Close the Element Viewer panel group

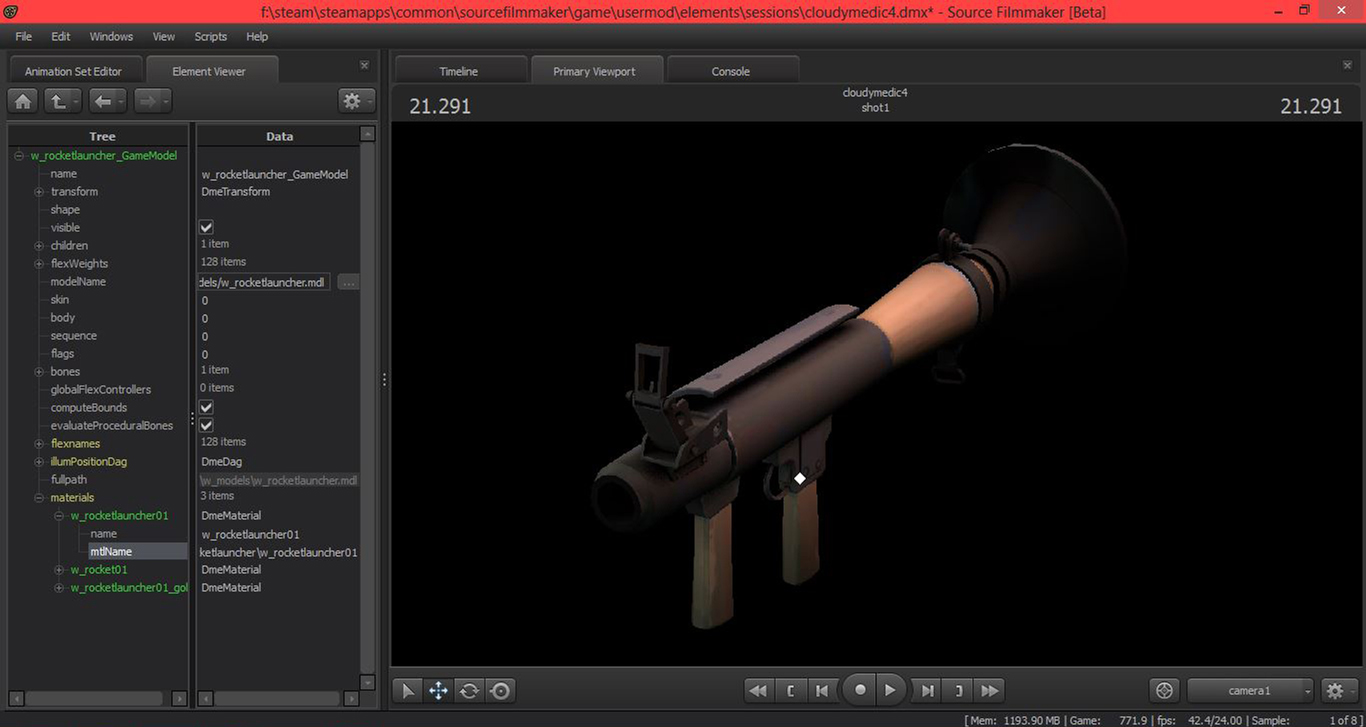point(364,65)
